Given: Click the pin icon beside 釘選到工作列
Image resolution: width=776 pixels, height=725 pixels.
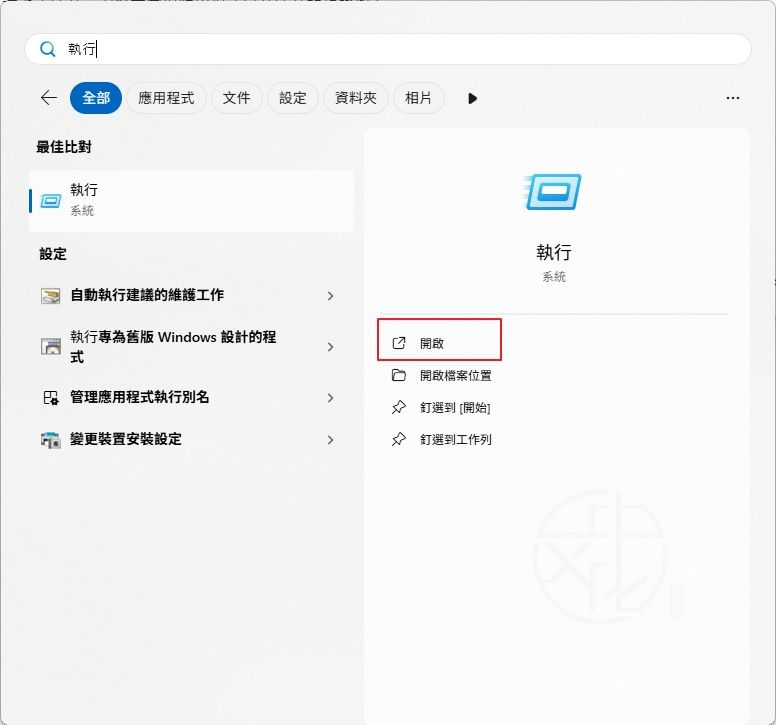Looking at the screenshot, I should click(398, 439).
